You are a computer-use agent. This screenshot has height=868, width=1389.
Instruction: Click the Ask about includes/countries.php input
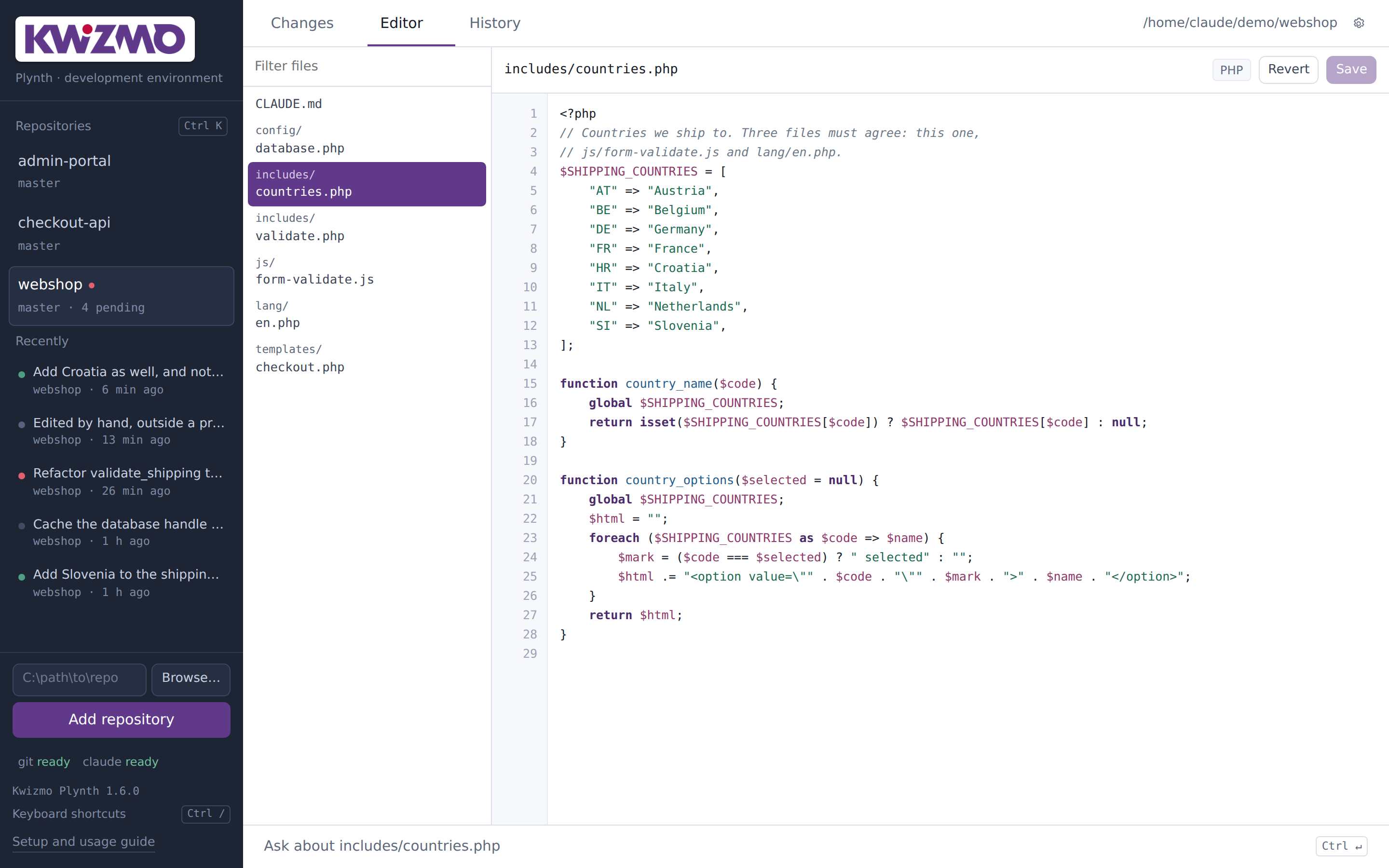(781, 846)
